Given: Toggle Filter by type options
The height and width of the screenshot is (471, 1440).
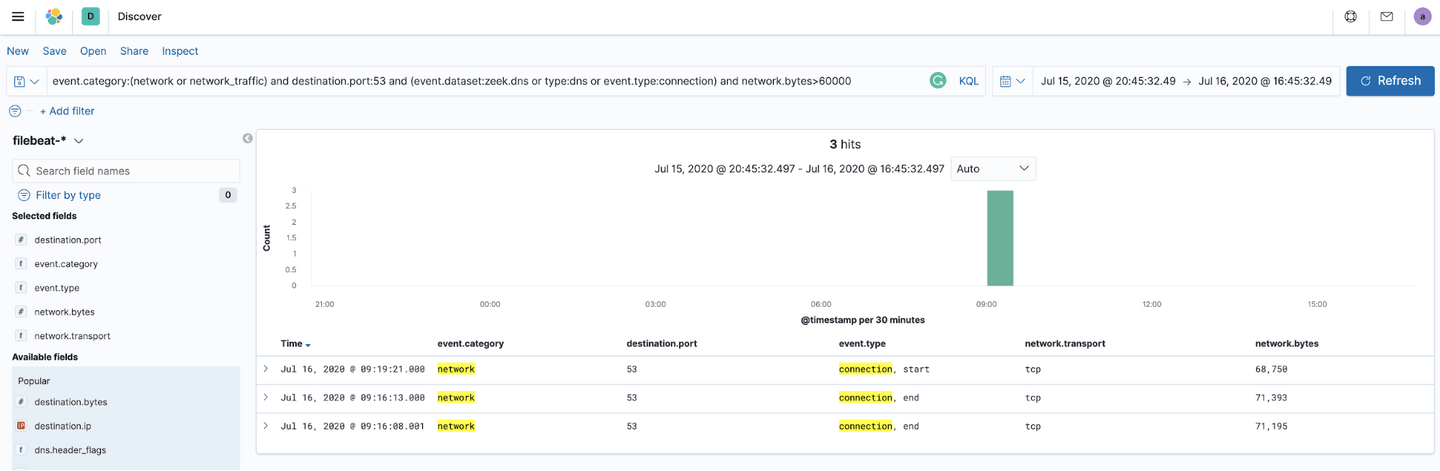Looking at the screenshot, I should pos(68,195).
